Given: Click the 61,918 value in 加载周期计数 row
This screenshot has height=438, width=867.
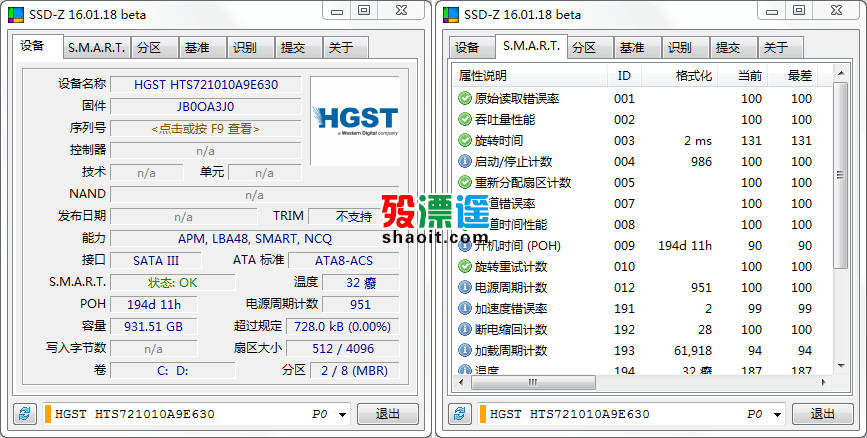Looking at the screenshot, I should [693, 351].
